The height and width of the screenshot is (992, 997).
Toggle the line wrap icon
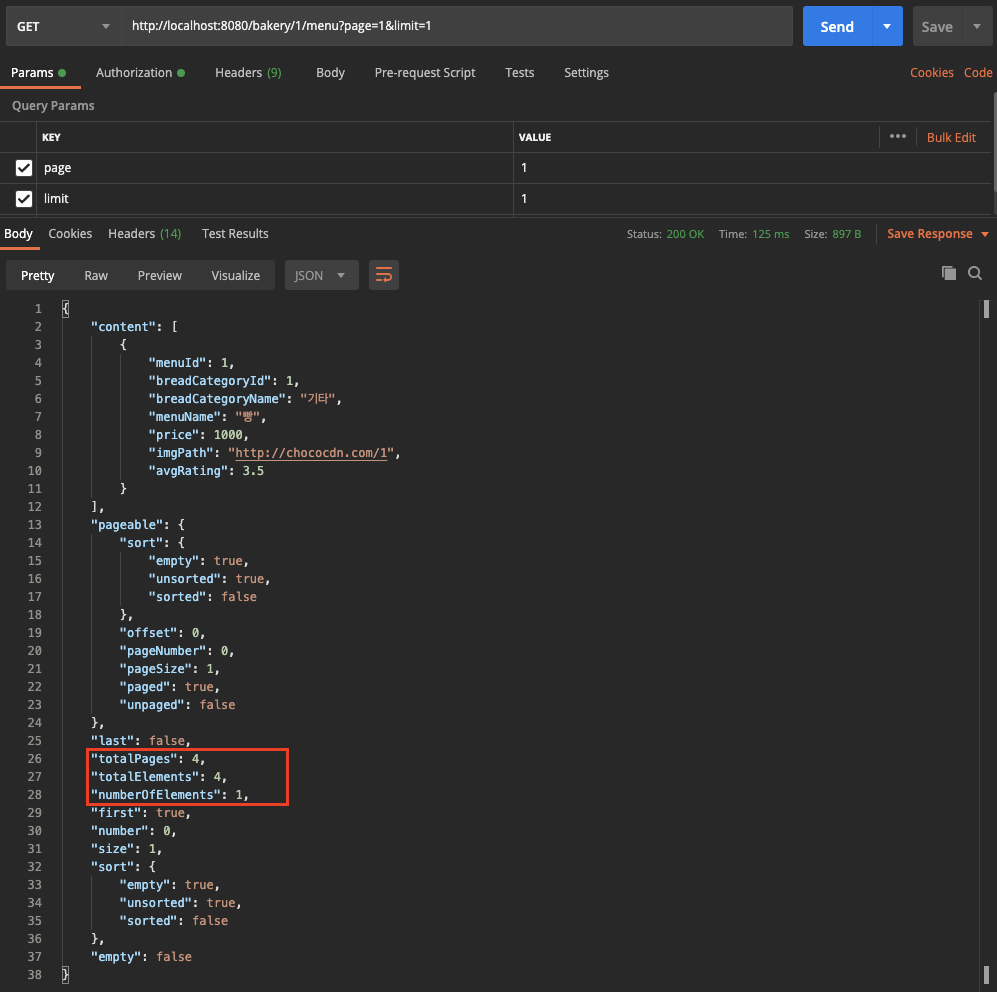[383, 275]
